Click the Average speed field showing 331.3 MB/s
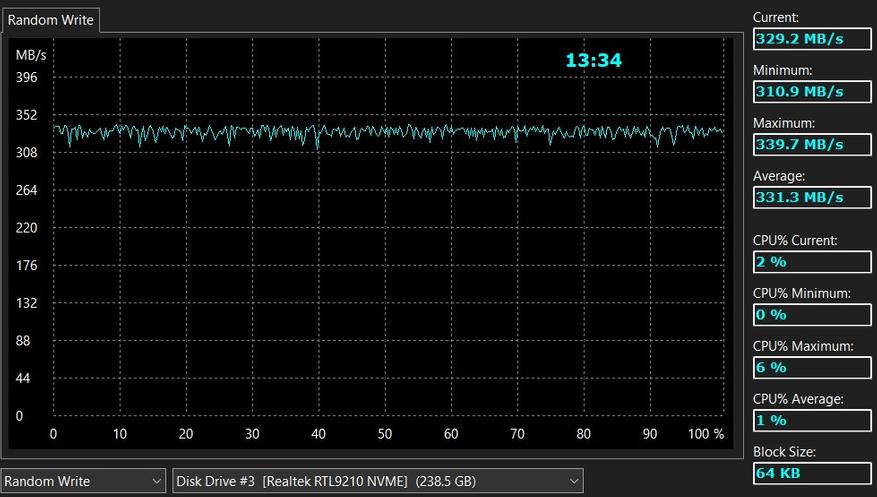This screenshot has width=877, height=497. [x=811, y=198]
